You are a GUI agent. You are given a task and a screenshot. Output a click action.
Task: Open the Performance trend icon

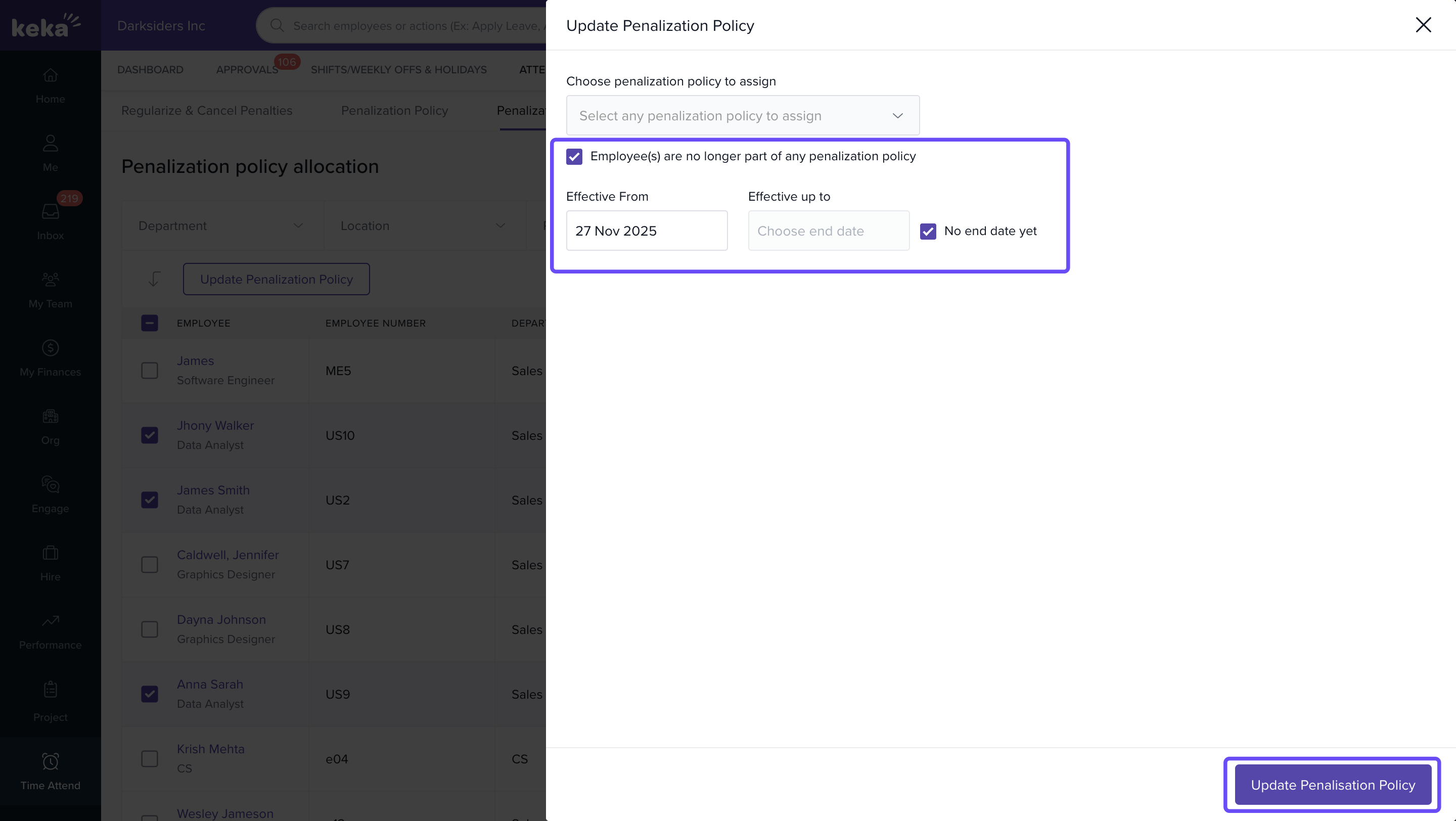point(51,621)
